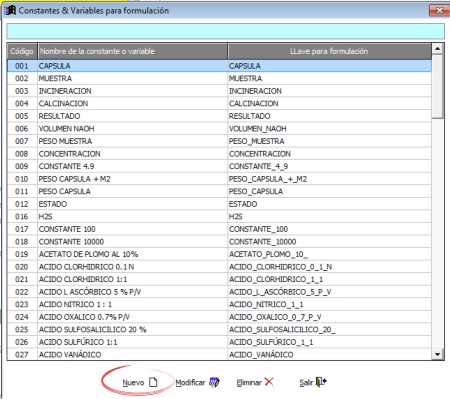This screenshot has width=450, height=399.
Task: Click the CONSTANTE_4_9 key cell
Action: pyautogui.click(x=329, y=166)
